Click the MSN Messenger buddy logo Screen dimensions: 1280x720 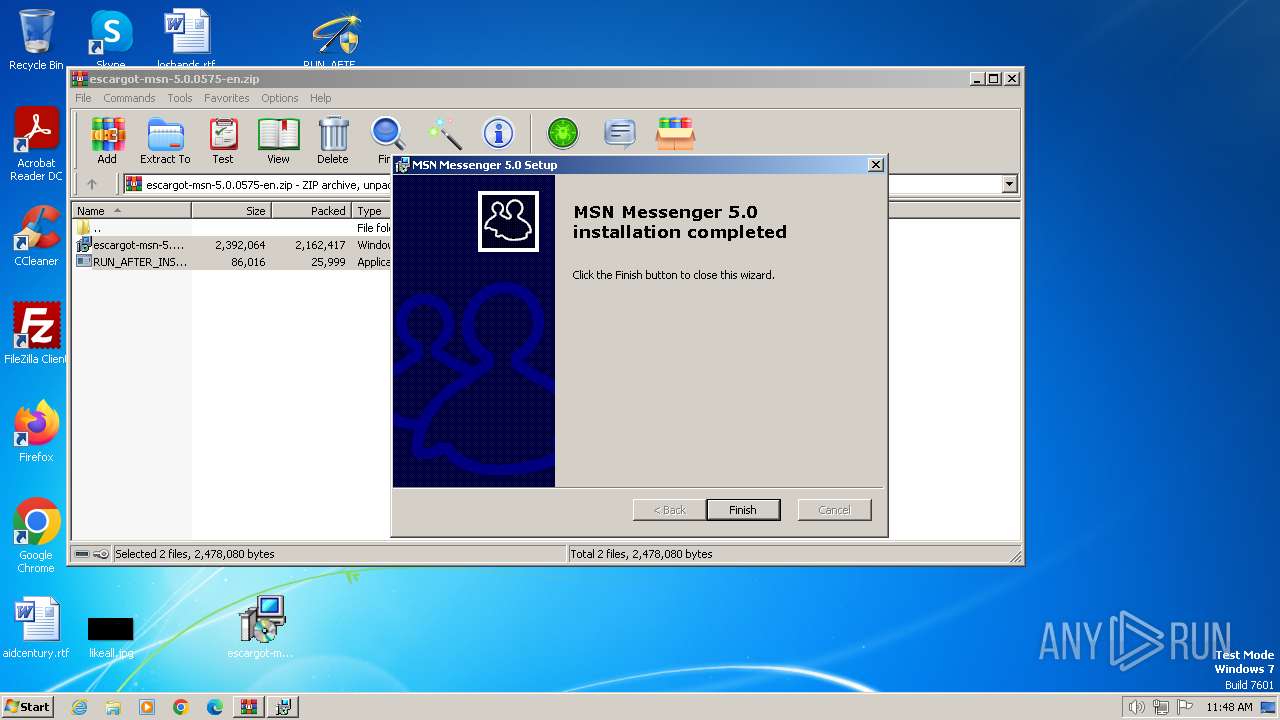click(508, 221)
